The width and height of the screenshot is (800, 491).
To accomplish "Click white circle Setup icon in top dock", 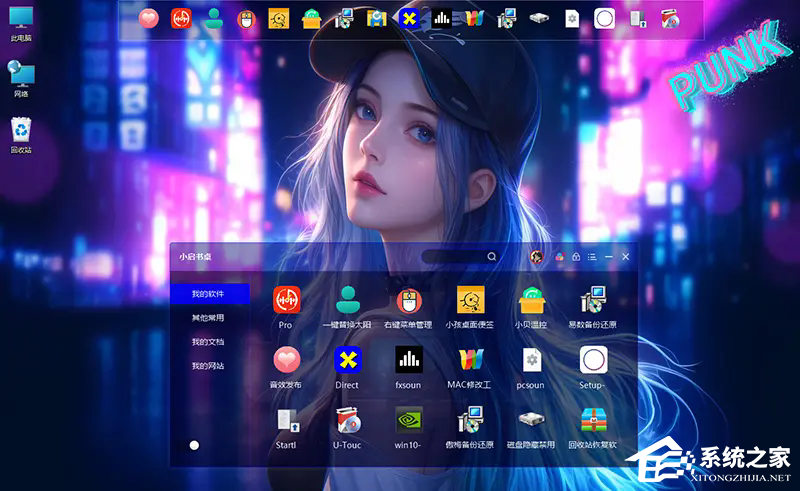I will point(605,19).
